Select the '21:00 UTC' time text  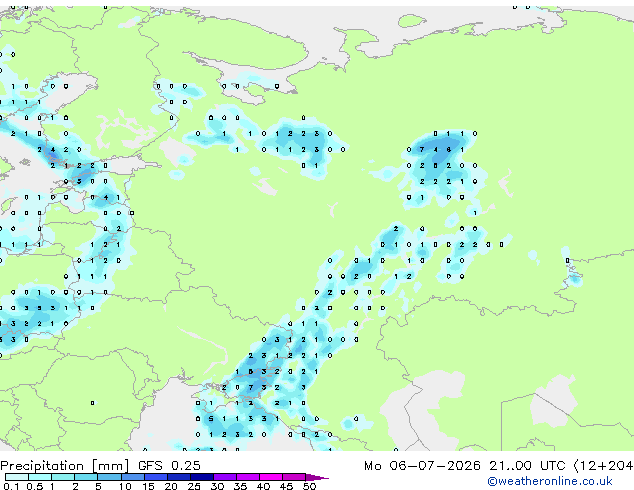[527, 466]
